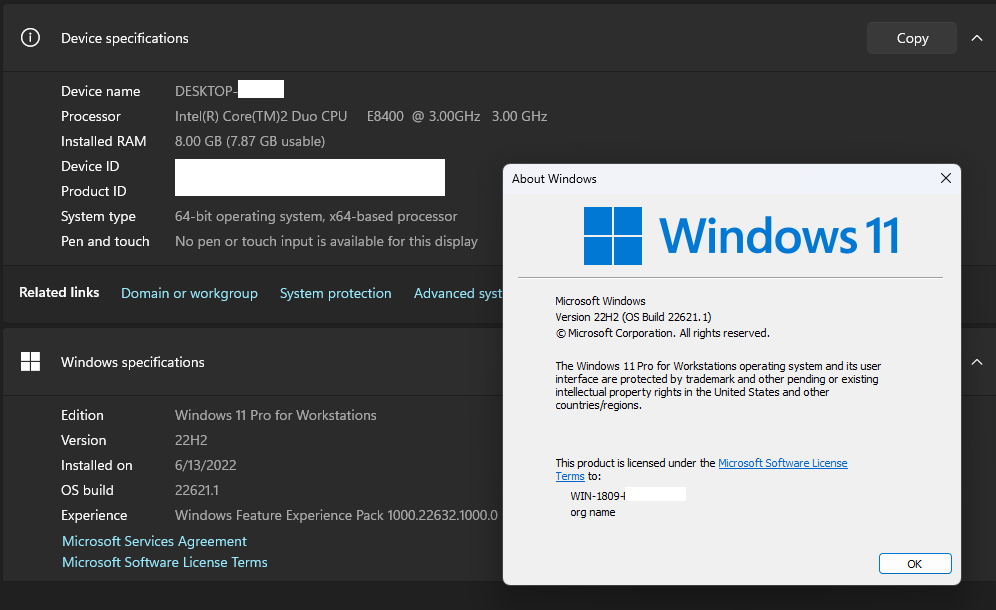Screen dimensions: 996x610
Task: Click the Device ID label
Action: click(90, 166)
